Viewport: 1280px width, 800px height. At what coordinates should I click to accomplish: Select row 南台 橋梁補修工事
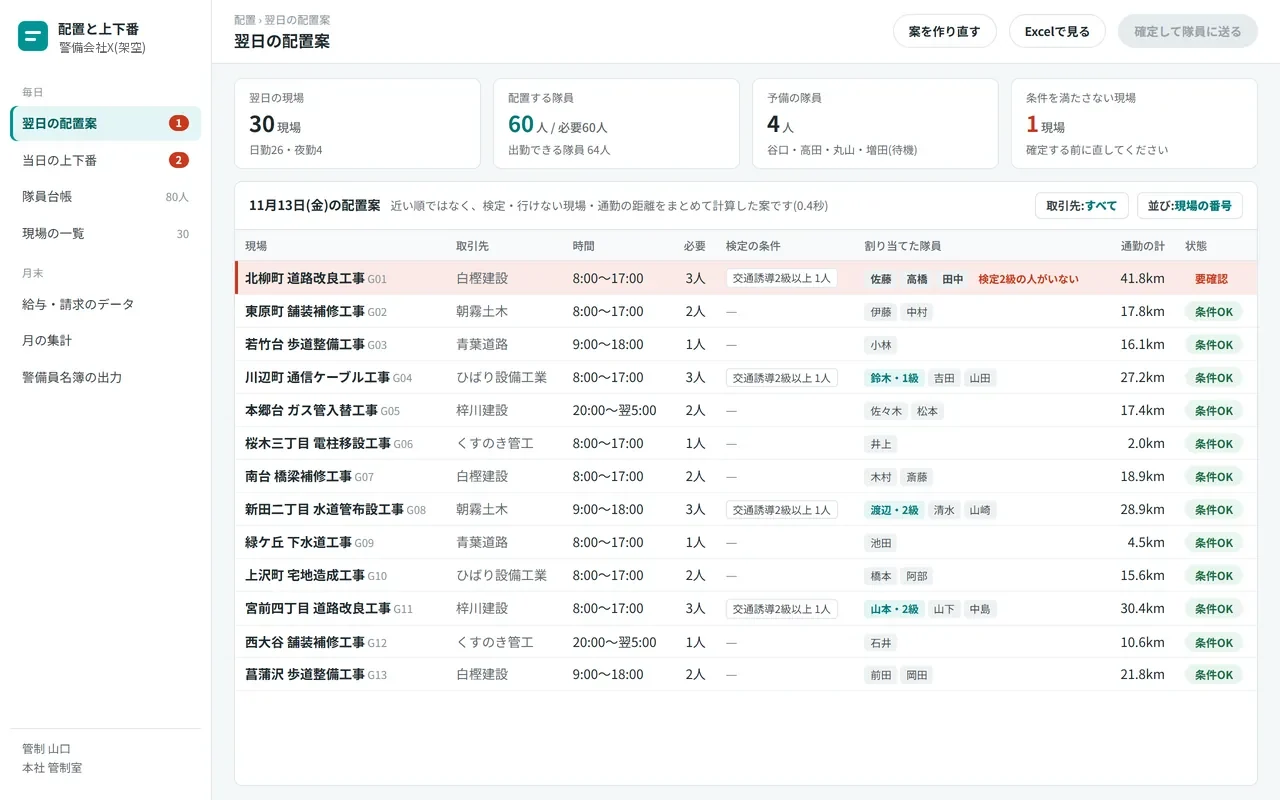746,476
